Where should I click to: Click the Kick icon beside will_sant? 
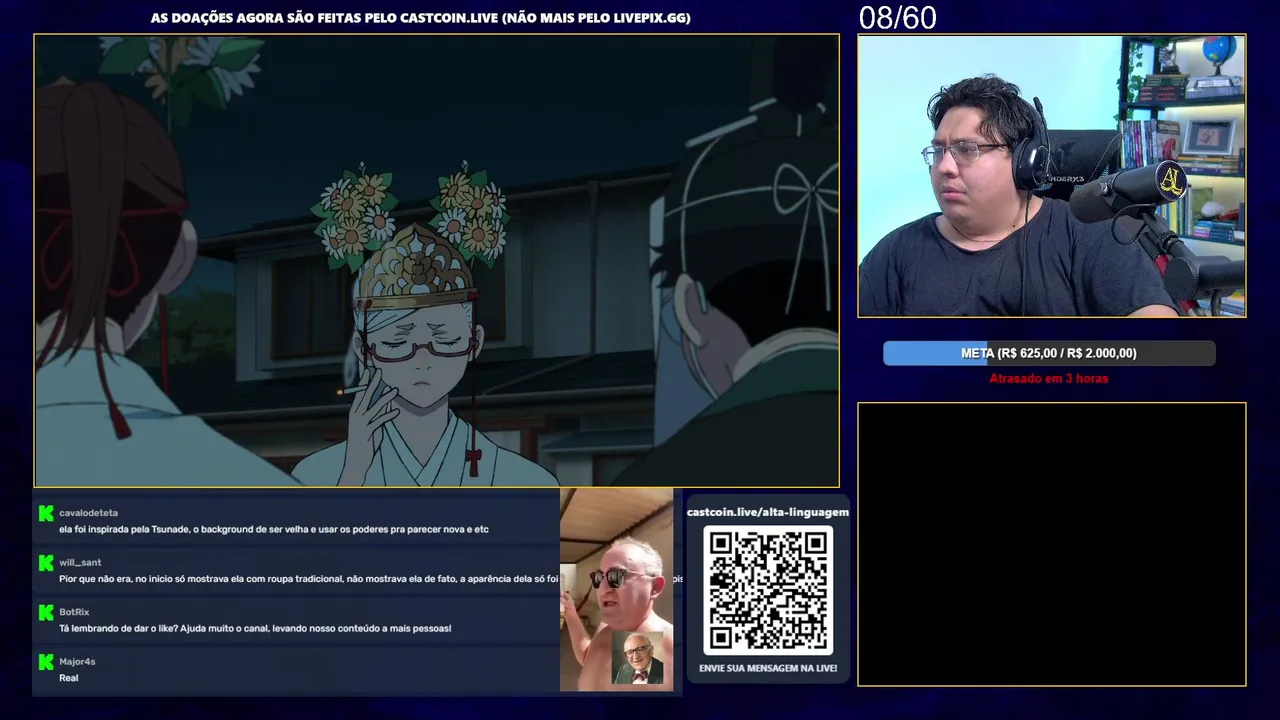(46, 563)
